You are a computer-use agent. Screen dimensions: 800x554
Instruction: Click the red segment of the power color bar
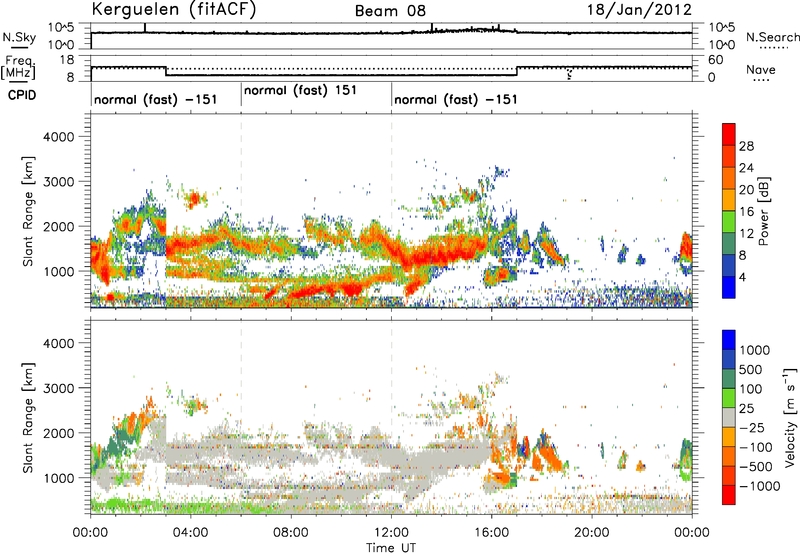click(x=729, y=134)
